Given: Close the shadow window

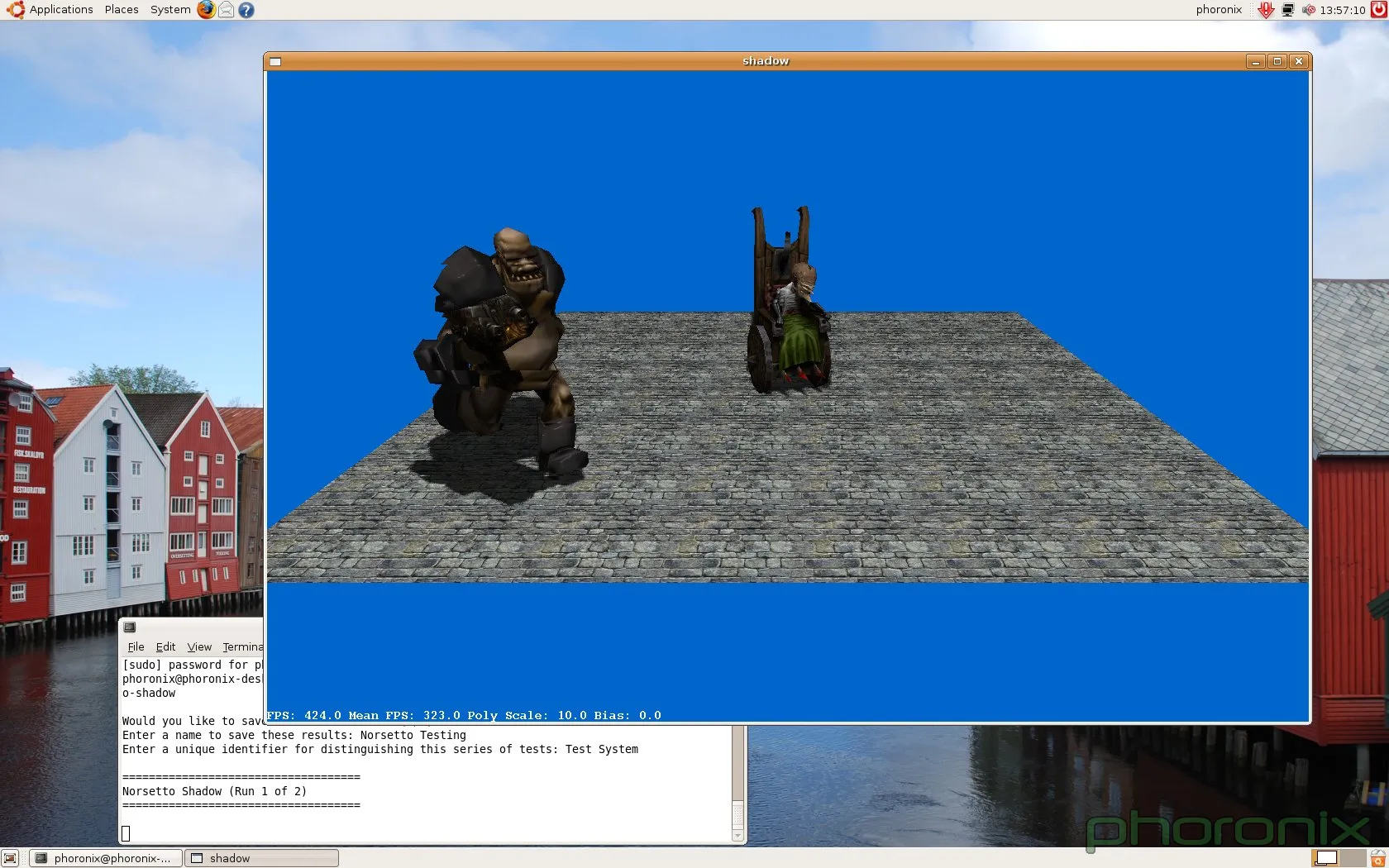Looking at the screenshot, I should pyautogui.click(x=1299, y=61).
